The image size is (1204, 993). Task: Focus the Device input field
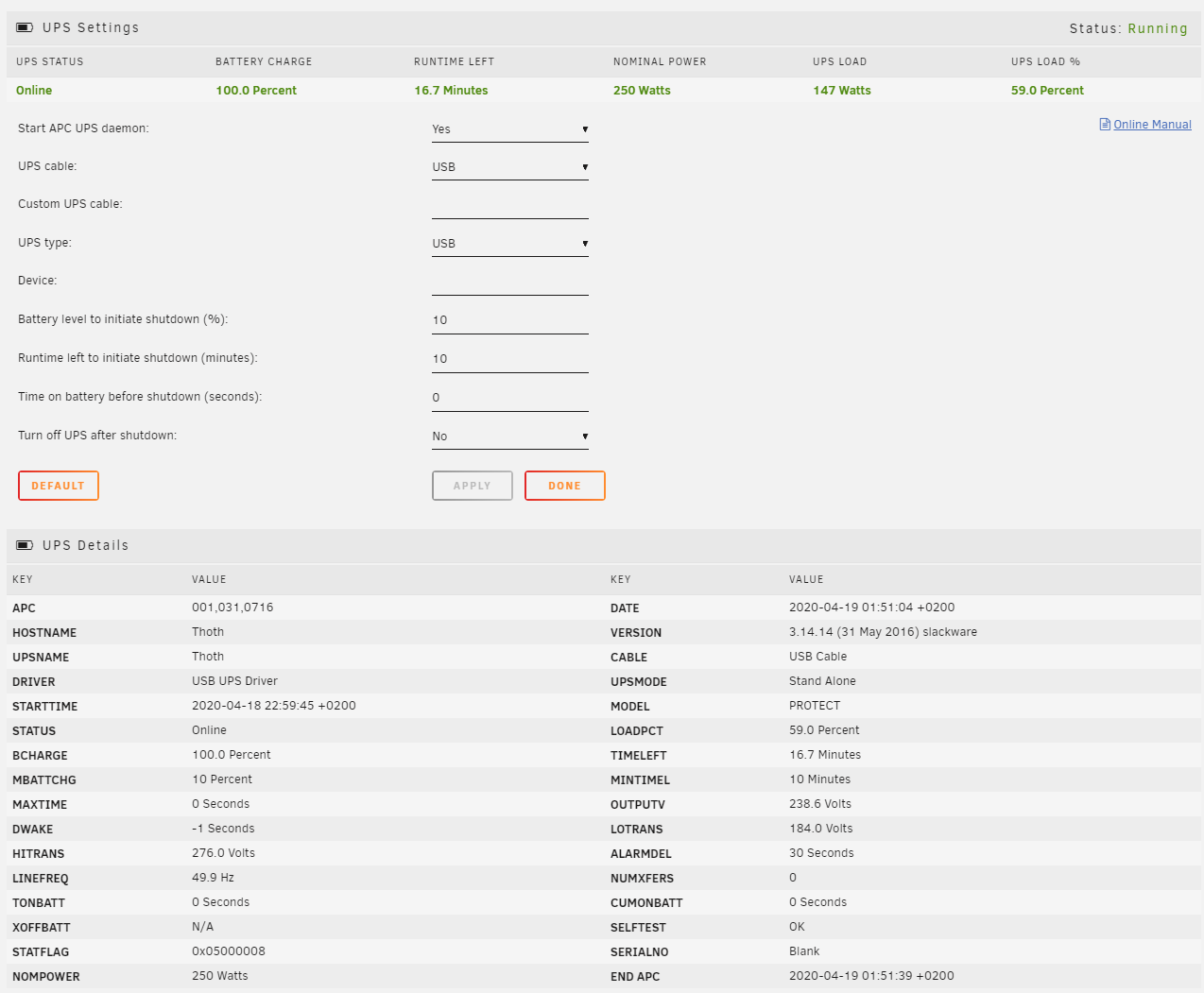(x=510, y=282)
